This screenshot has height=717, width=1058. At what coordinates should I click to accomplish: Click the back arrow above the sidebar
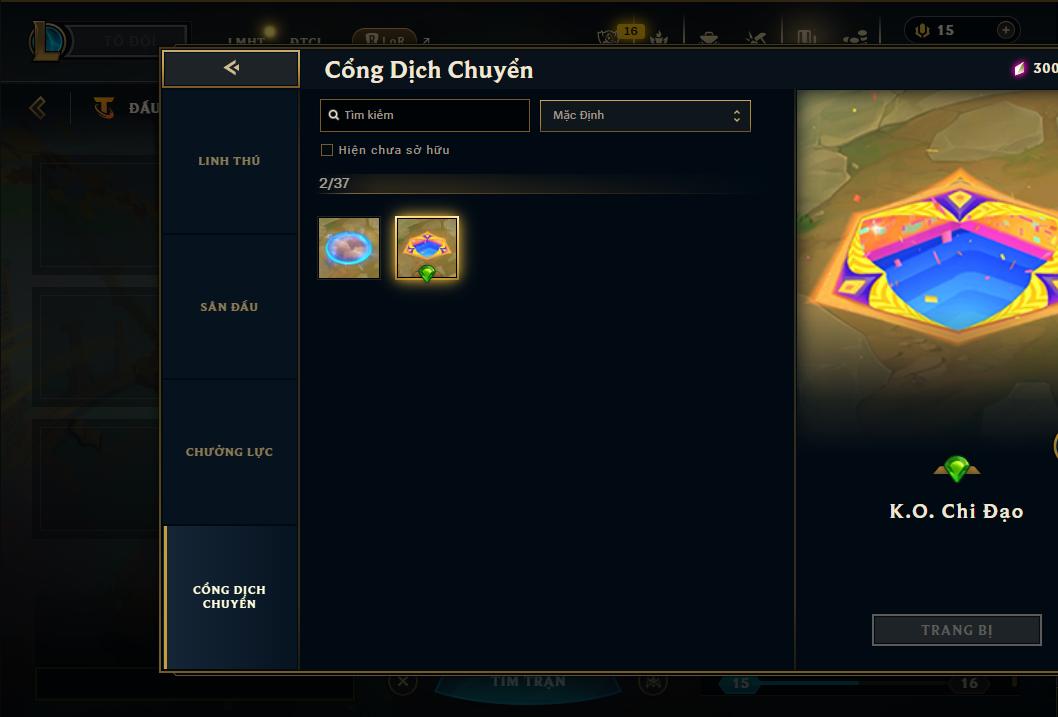[231, 67]
